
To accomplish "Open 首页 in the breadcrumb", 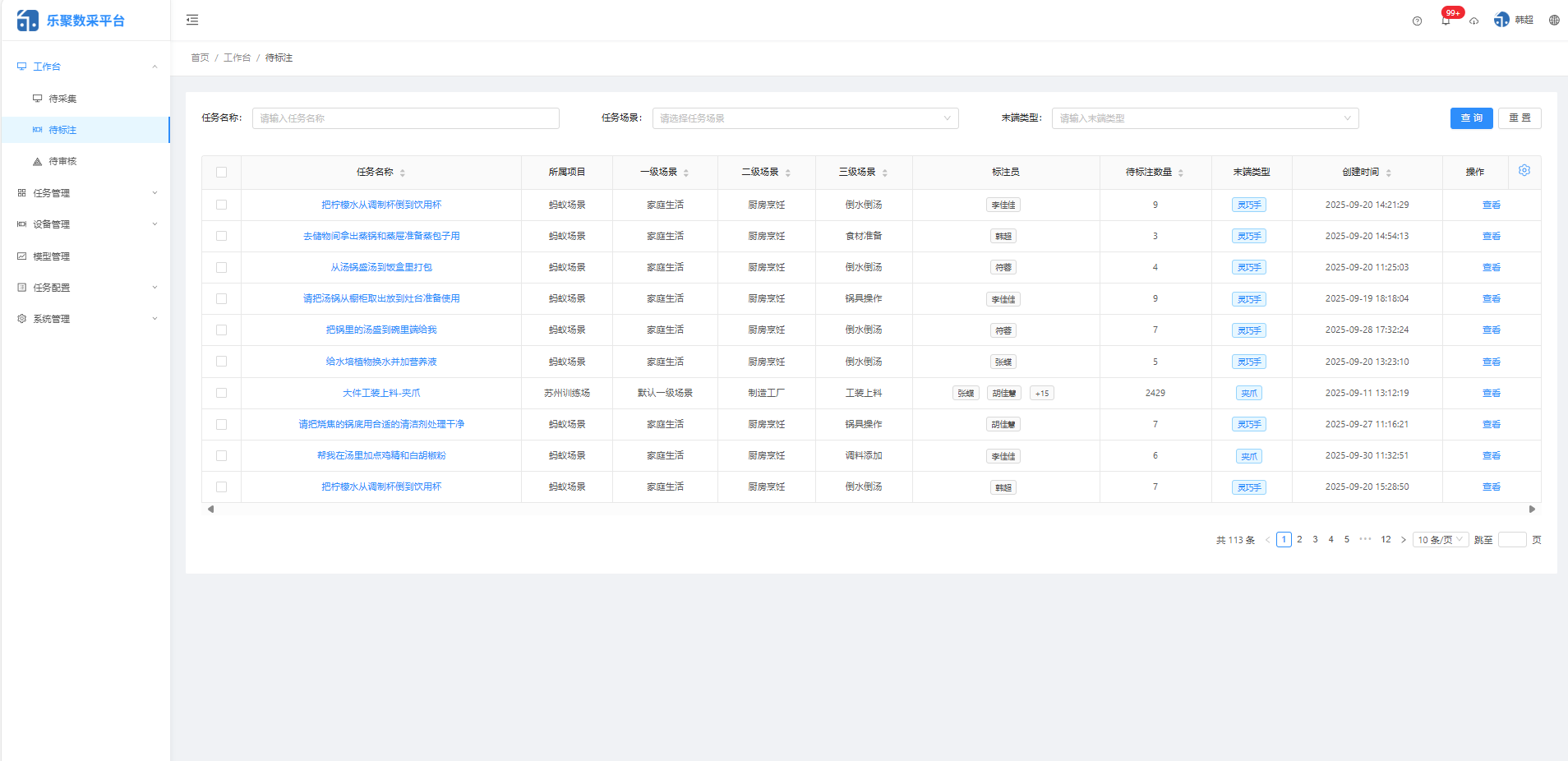I will 199,58.
